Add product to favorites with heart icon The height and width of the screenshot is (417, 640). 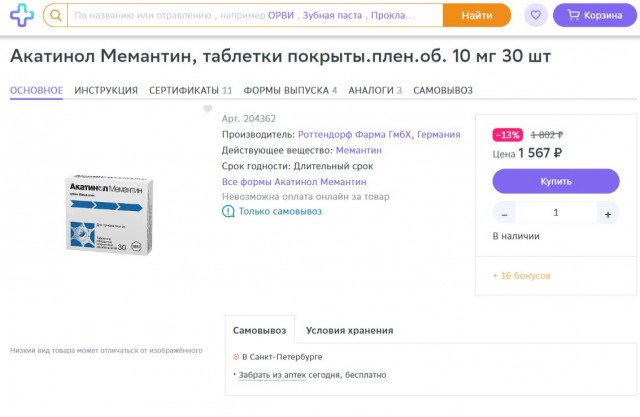207,109
